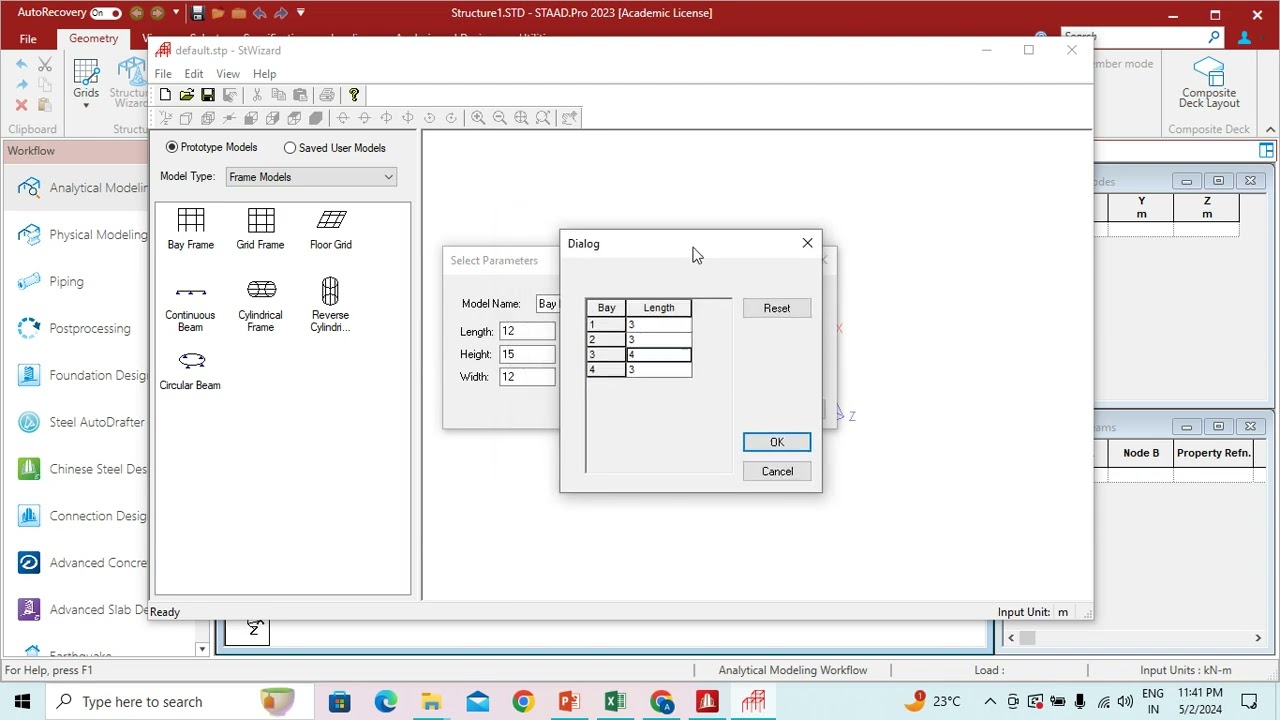Click the Windows Start button
The height and width of the screenshot is (720, 1280).
[x=22, y=702]
